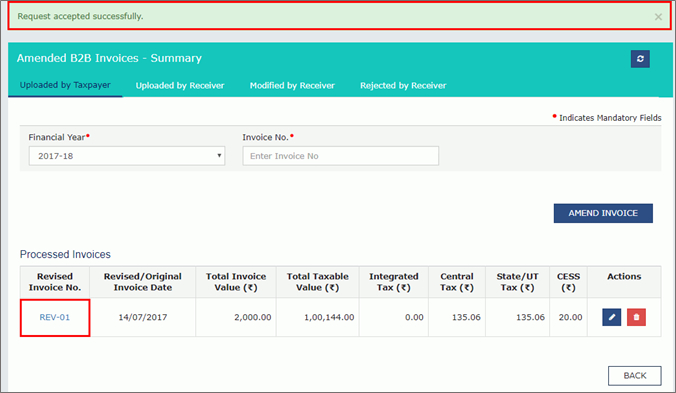Click the AMEND INVOICE button

(x=603, y=213)
